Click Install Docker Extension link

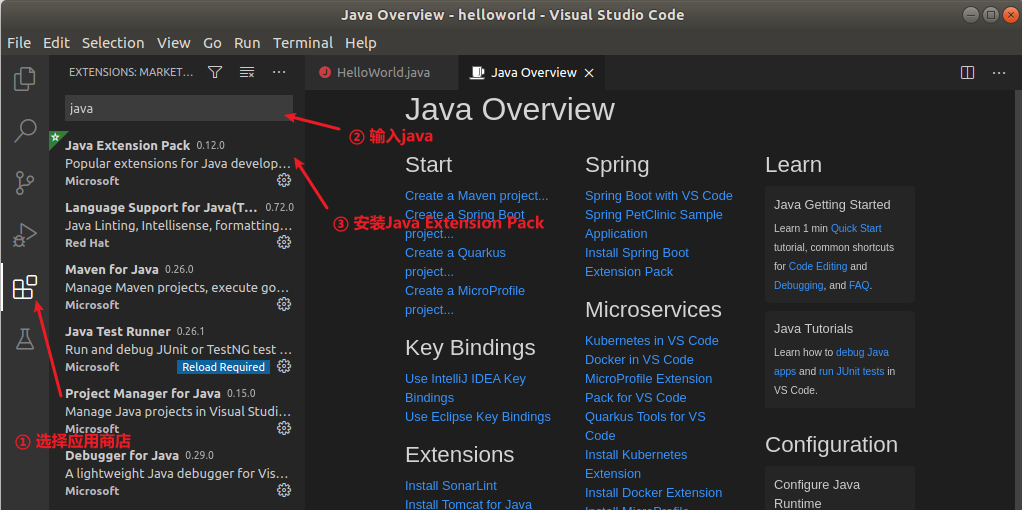pyautogui.click(x=653, y=493)
